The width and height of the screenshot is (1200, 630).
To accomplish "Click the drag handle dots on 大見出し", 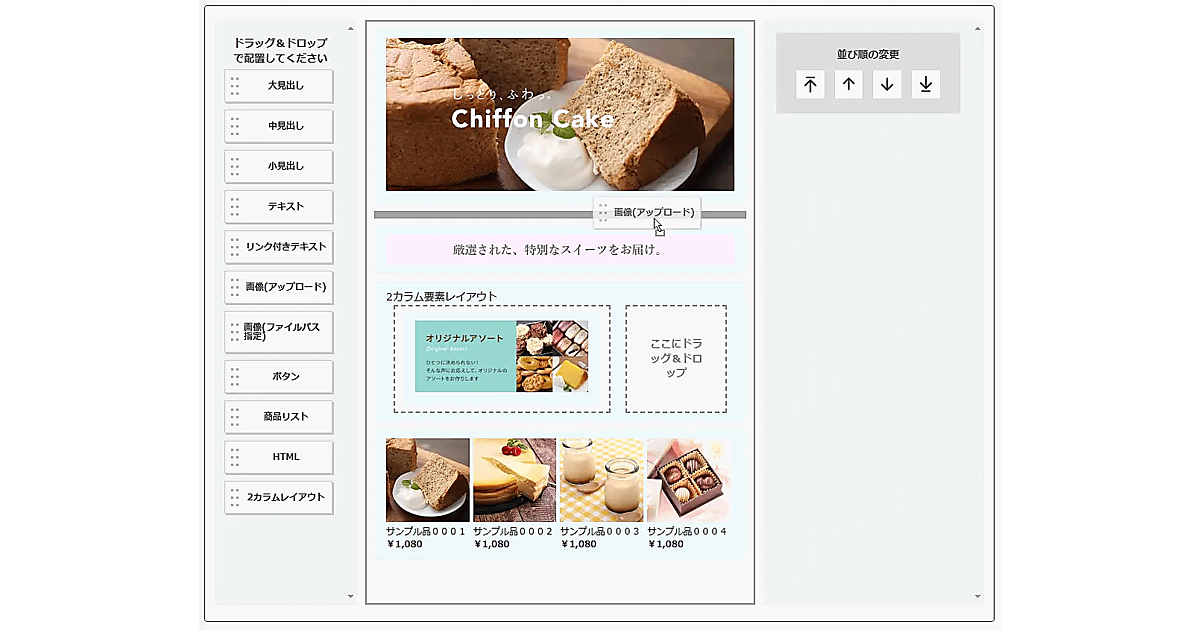I will (x=235, y=86).
